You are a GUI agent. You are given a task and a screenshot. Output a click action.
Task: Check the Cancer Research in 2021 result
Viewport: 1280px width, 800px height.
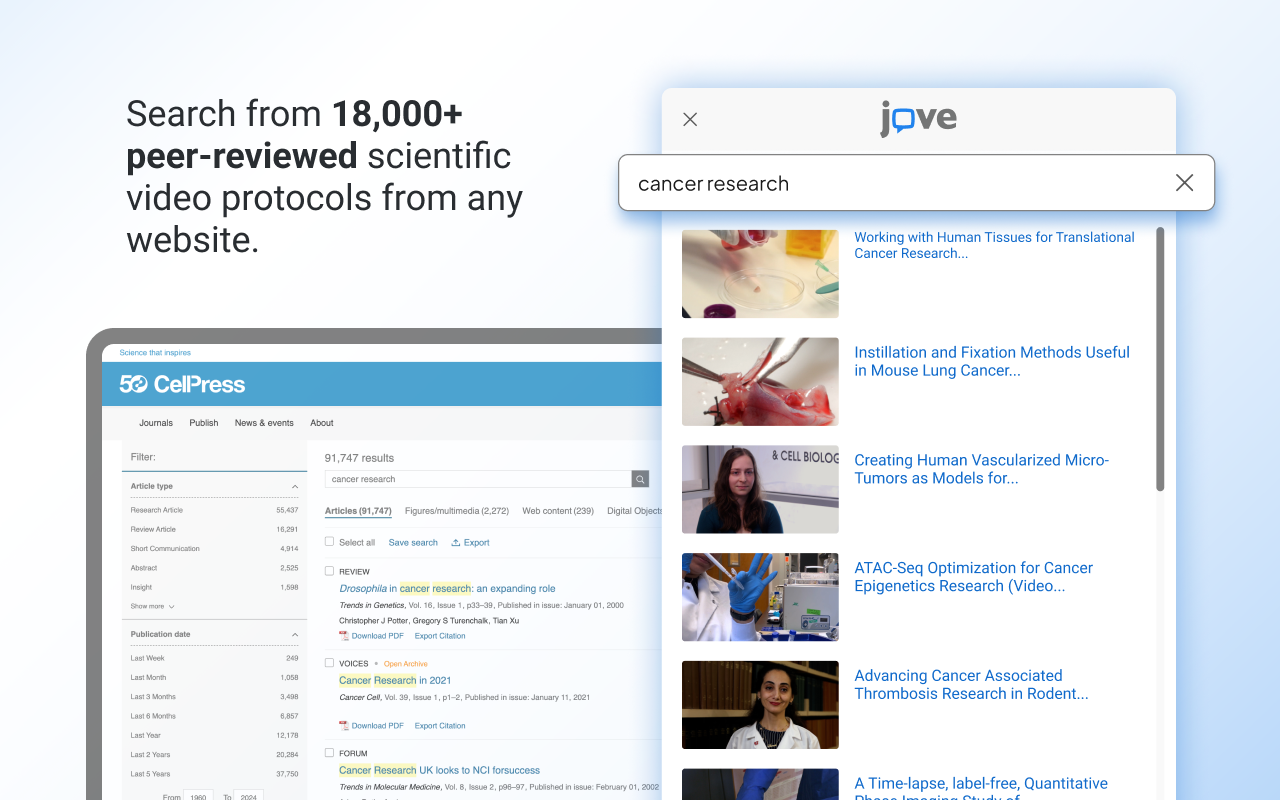(x=329, y=663)
